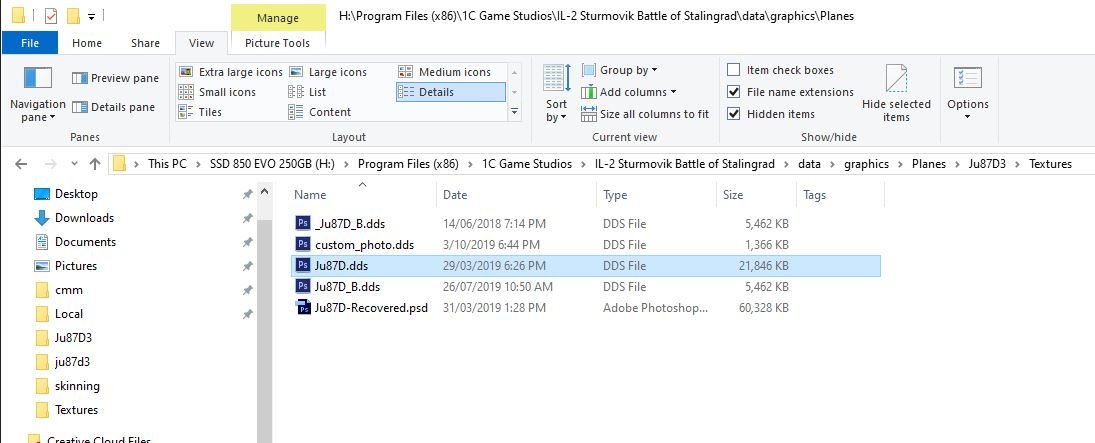1095x443 pixels.
Task: Select the Ju87D.dds file icon
Action: click(x=303, y=266)
